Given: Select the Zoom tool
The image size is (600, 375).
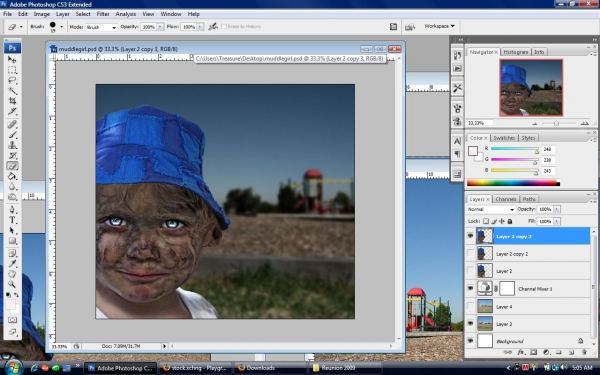Looking at the screenshot, I should coord(12,284).
